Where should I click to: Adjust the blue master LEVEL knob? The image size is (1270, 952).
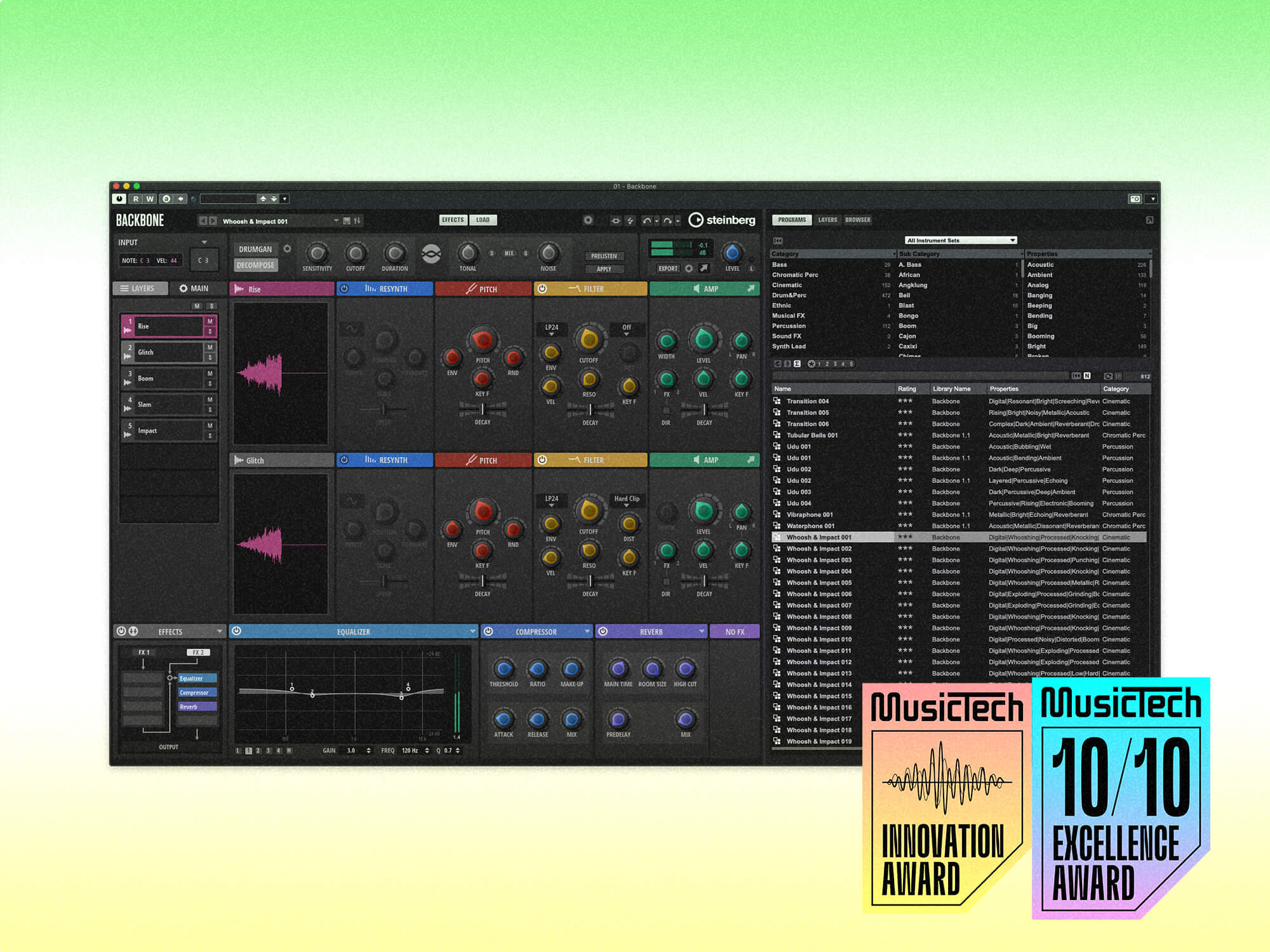732,253
